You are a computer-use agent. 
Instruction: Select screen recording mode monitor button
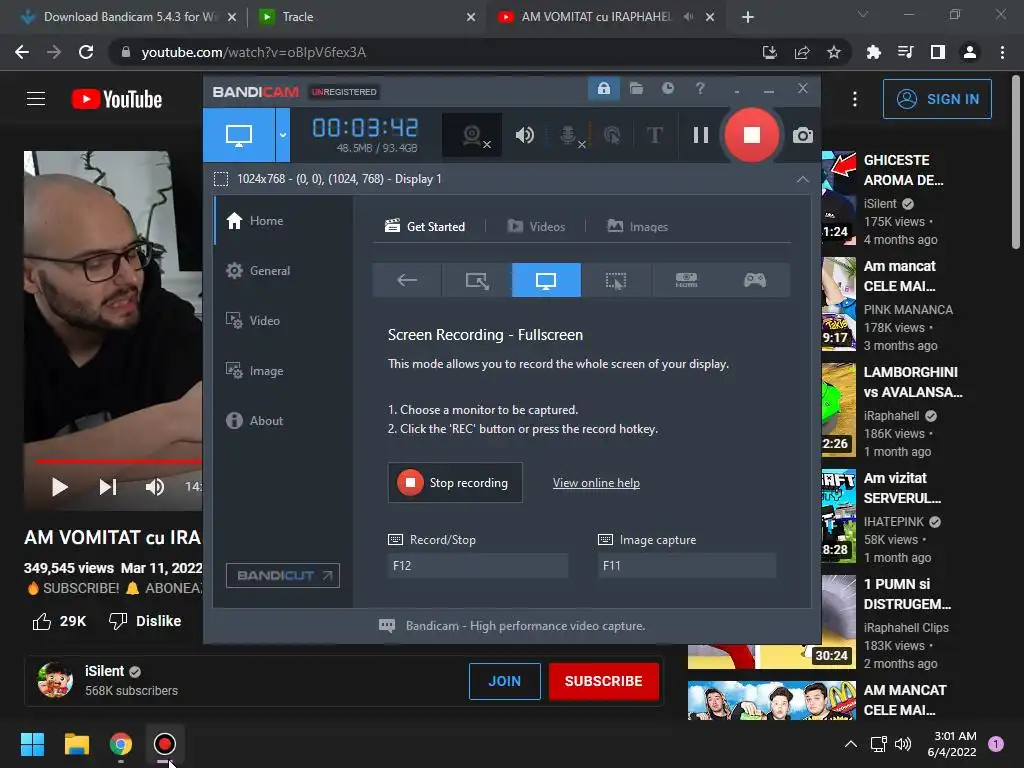pyautogui.click(x=239, y=135)
